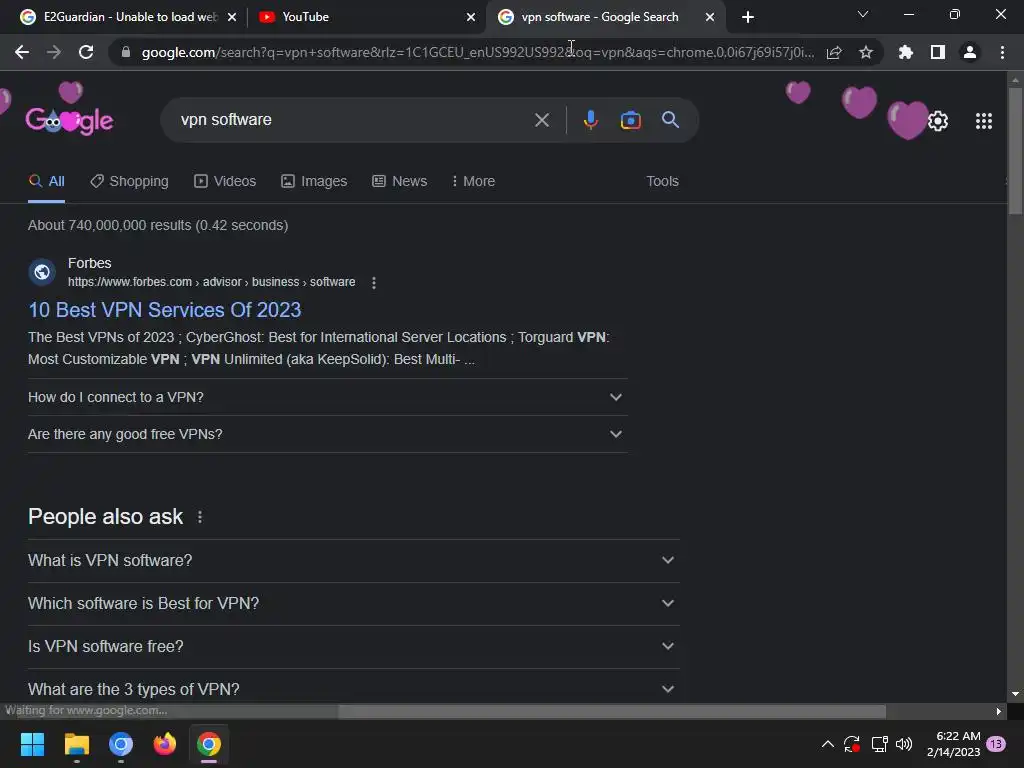The height and width of the screenshot is (768, 1024).
Task: Click the Google Valentine's logo
Action: [x=69, y=120]
